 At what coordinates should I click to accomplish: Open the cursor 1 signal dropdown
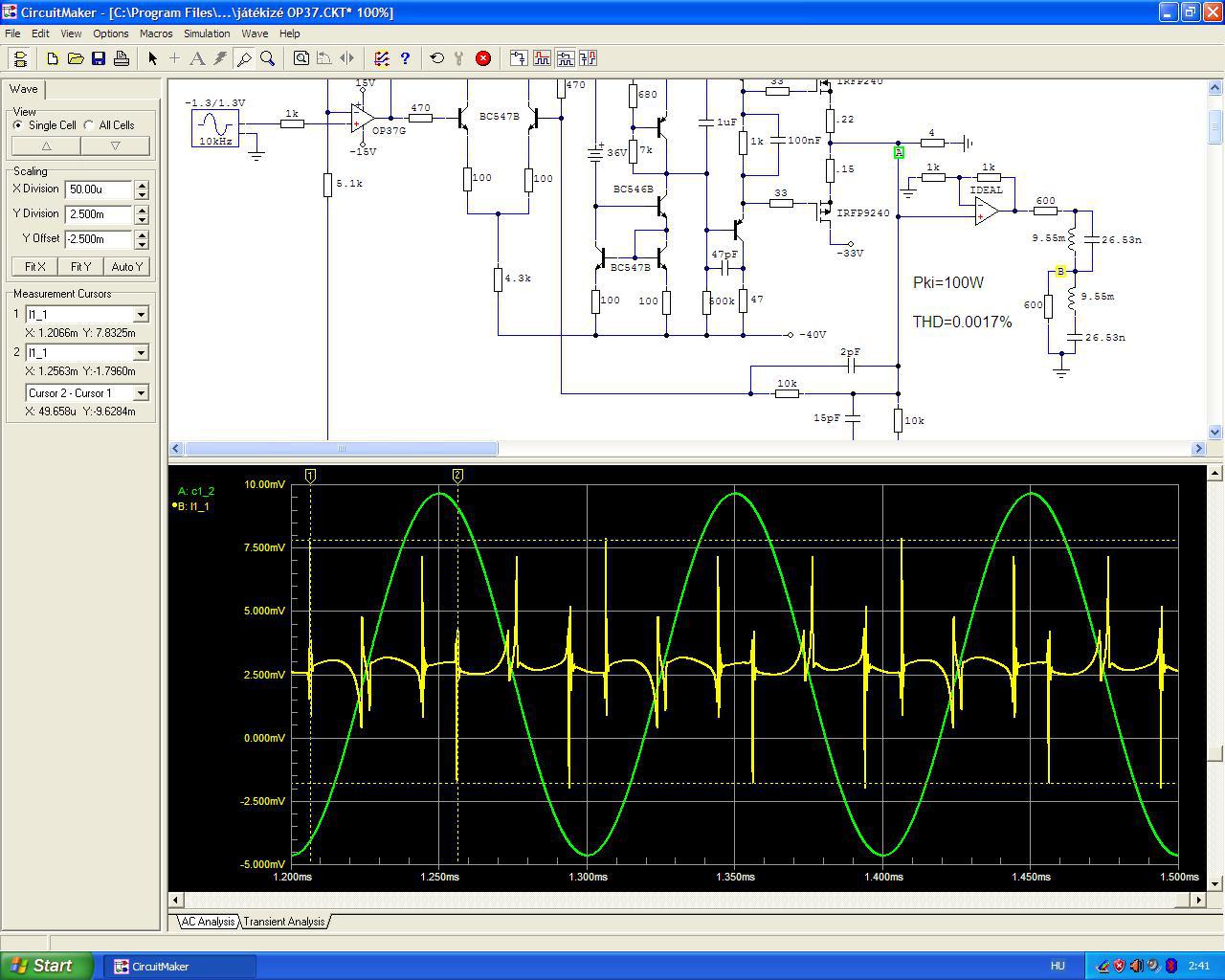(141, 315)
